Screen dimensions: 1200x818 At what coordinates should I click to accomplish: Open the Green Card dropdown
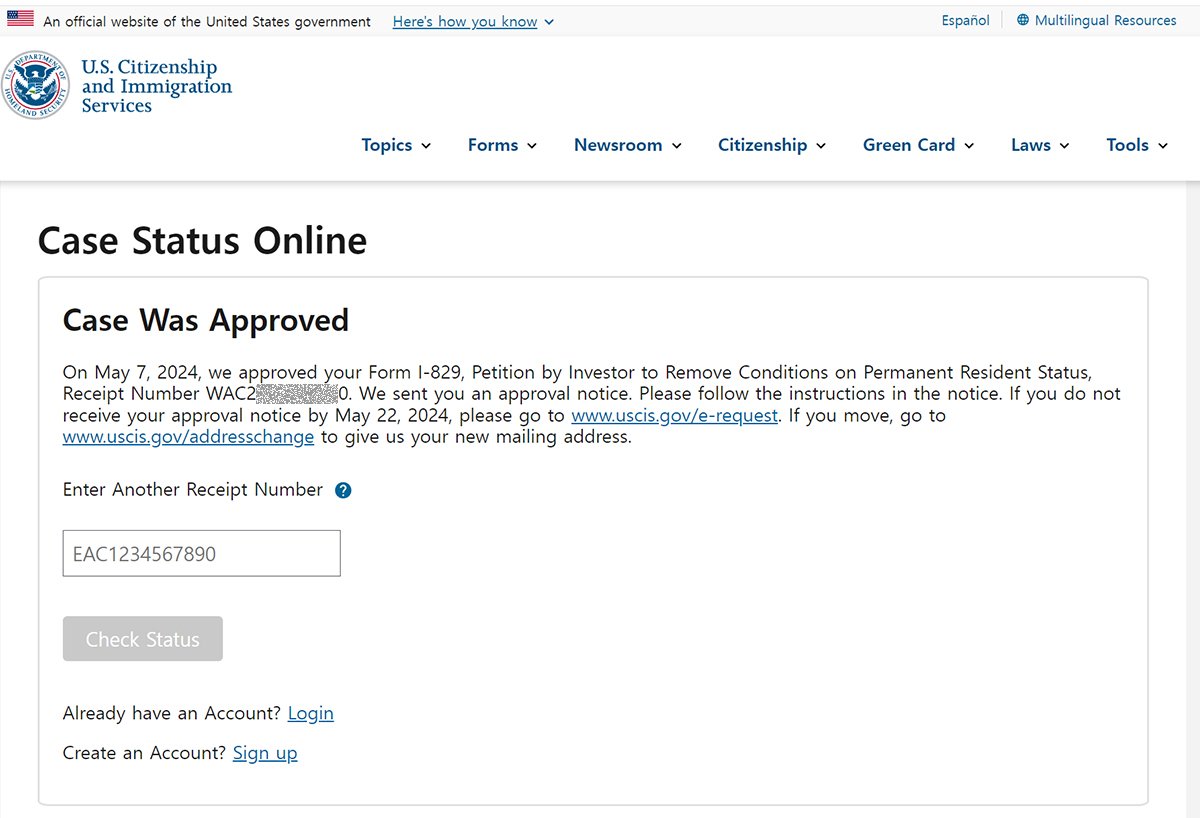tap(919, 145)
